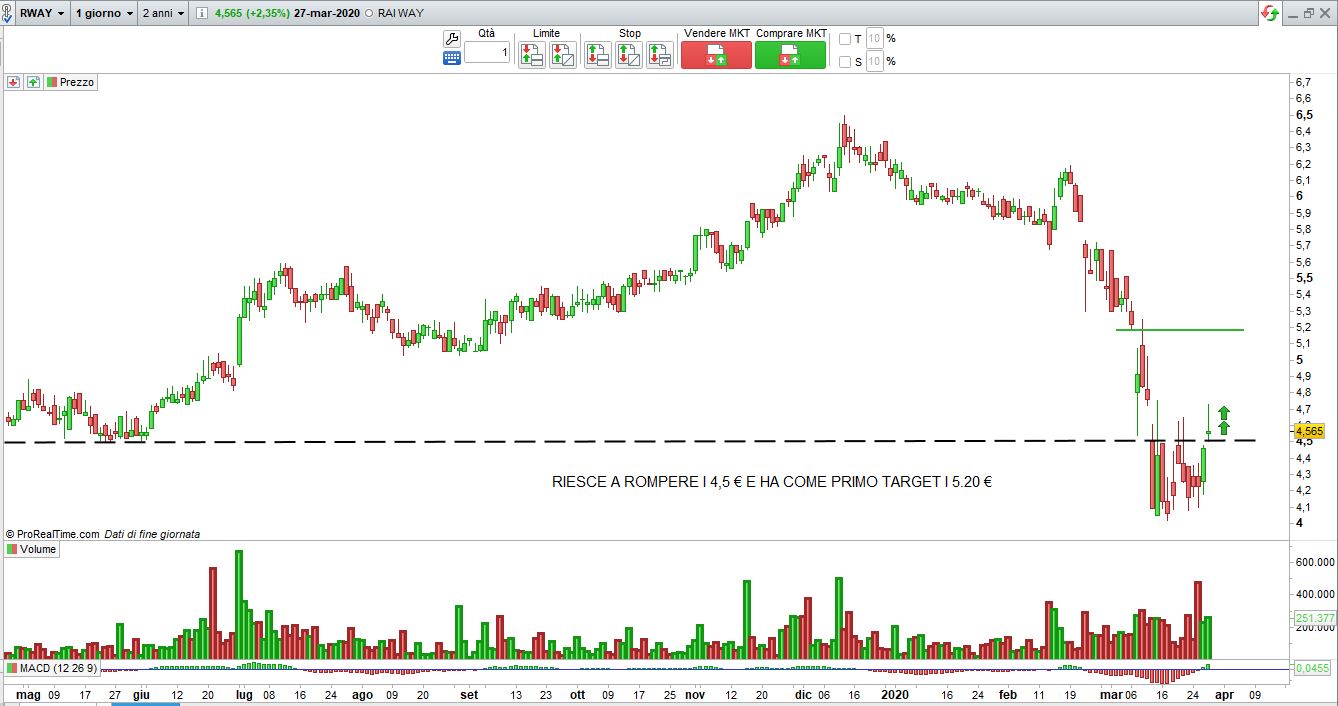Click the blue keyboard shortcuts icon
This screenshot has height=706, width=1338.
tap(451, 58)
